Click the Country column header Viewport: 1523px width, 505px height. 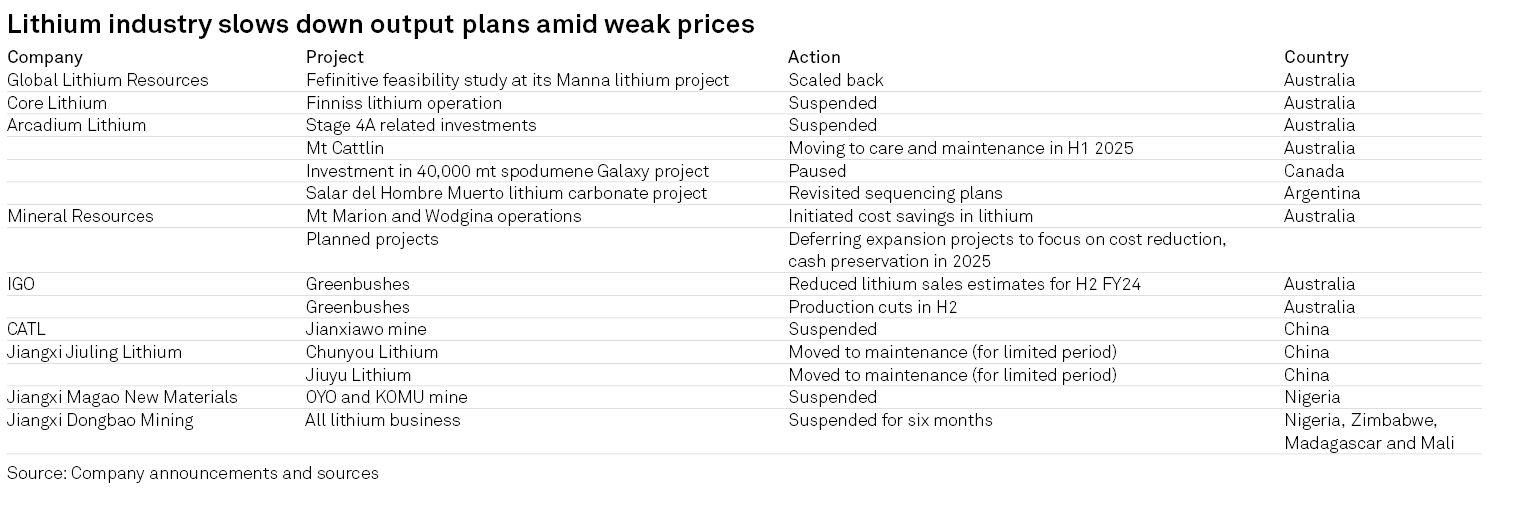(1316, 57)
